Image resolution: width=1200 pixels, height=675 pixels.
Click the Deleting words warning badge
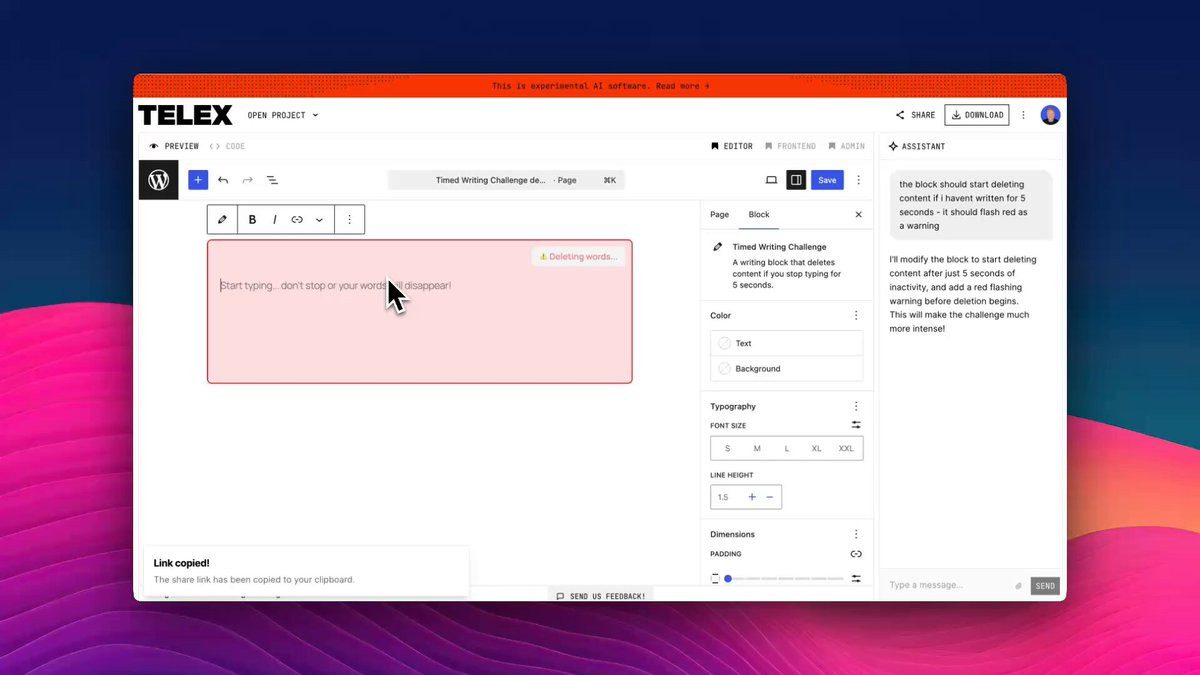(x=578, y=257)
